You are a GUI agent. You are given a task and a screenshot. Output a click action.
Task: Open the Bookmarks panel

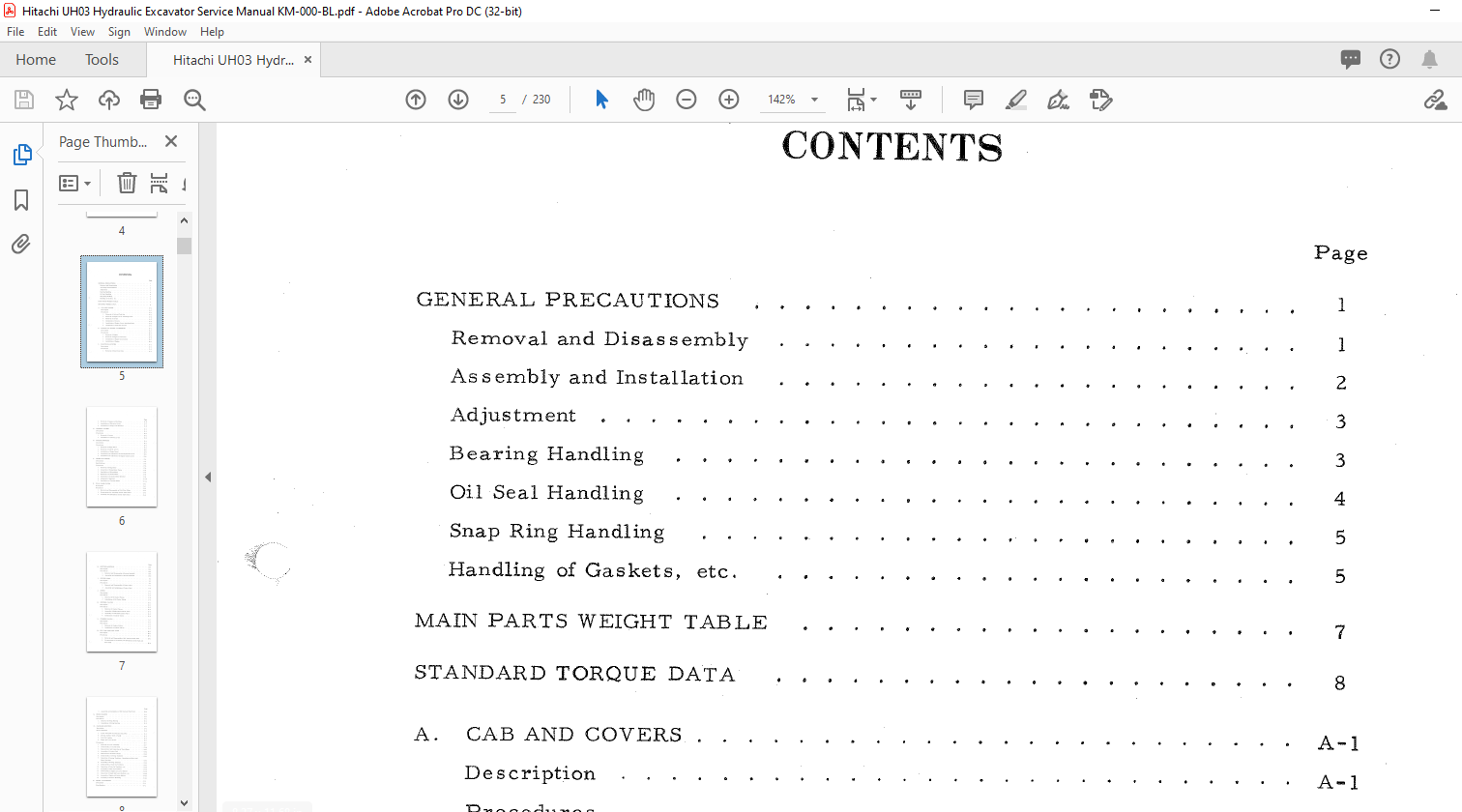tap(21, 200)
